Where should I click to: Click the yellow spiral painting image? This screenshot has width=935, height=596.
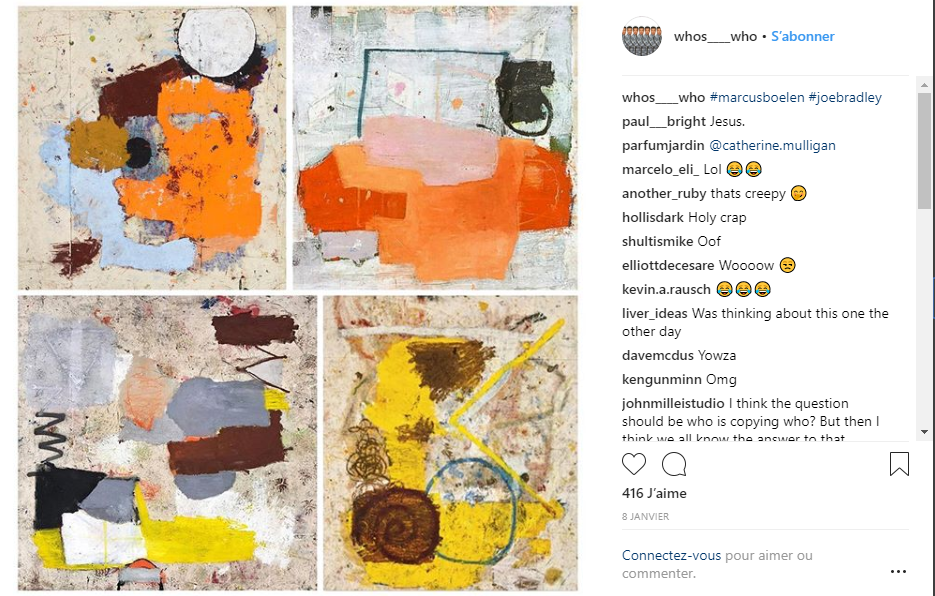[450, 443]
